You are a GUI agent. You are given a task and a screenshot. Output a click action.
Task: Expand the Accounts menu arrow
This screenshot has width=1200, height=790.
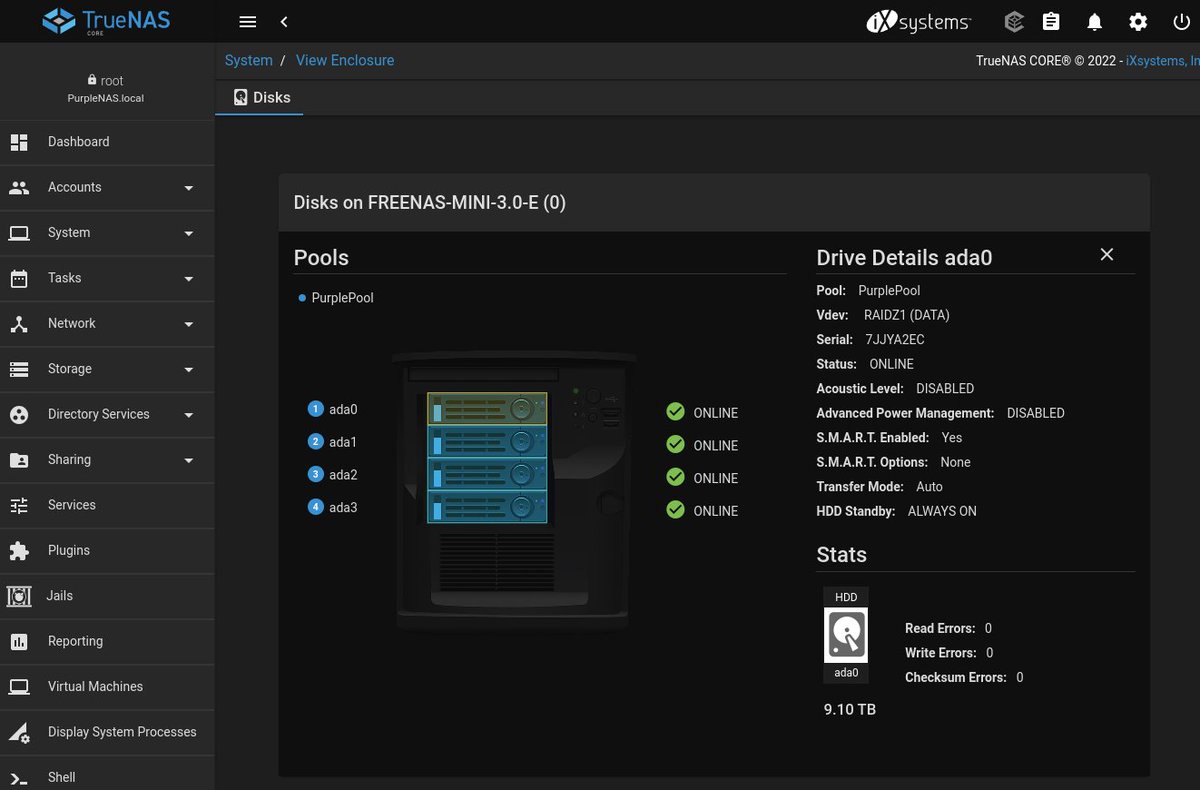(x=189, y=188)
